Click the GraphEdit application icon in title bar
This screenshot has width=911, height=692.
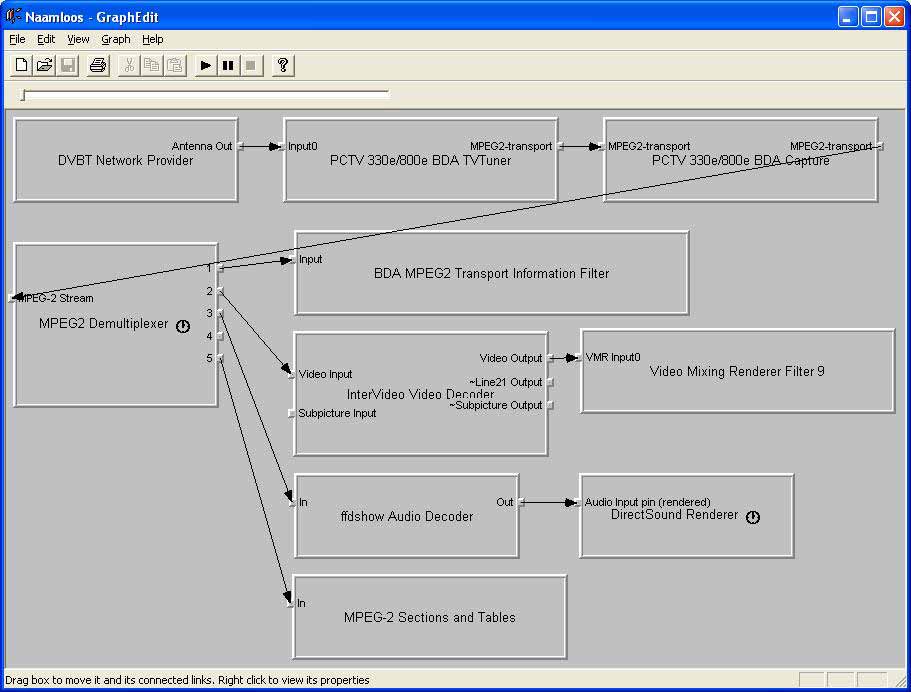pyautogui.click(x=13, y=16)
